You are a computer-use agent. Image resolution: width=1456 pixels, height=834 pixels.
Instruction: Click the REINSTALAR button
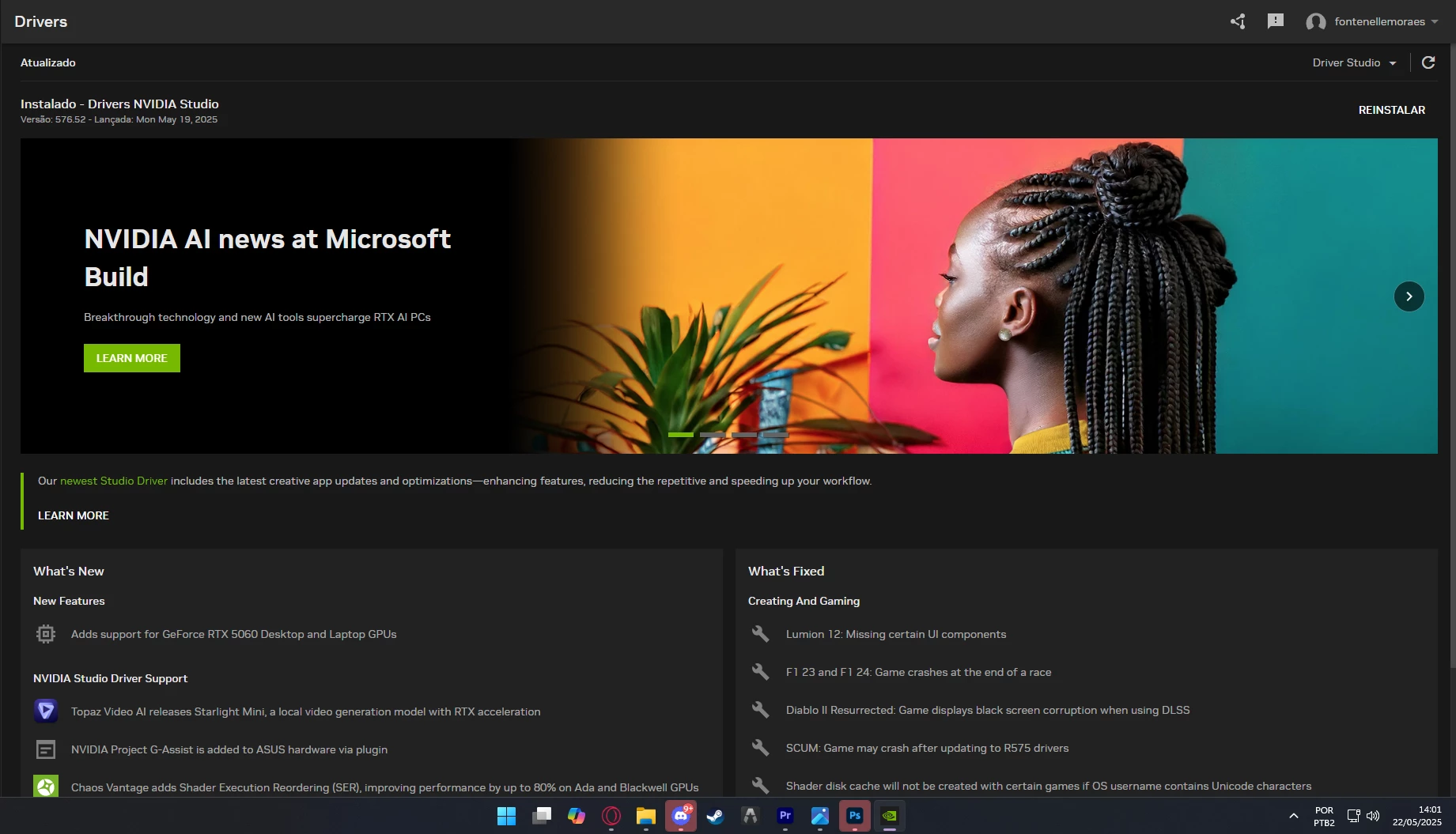point(1392,110)
